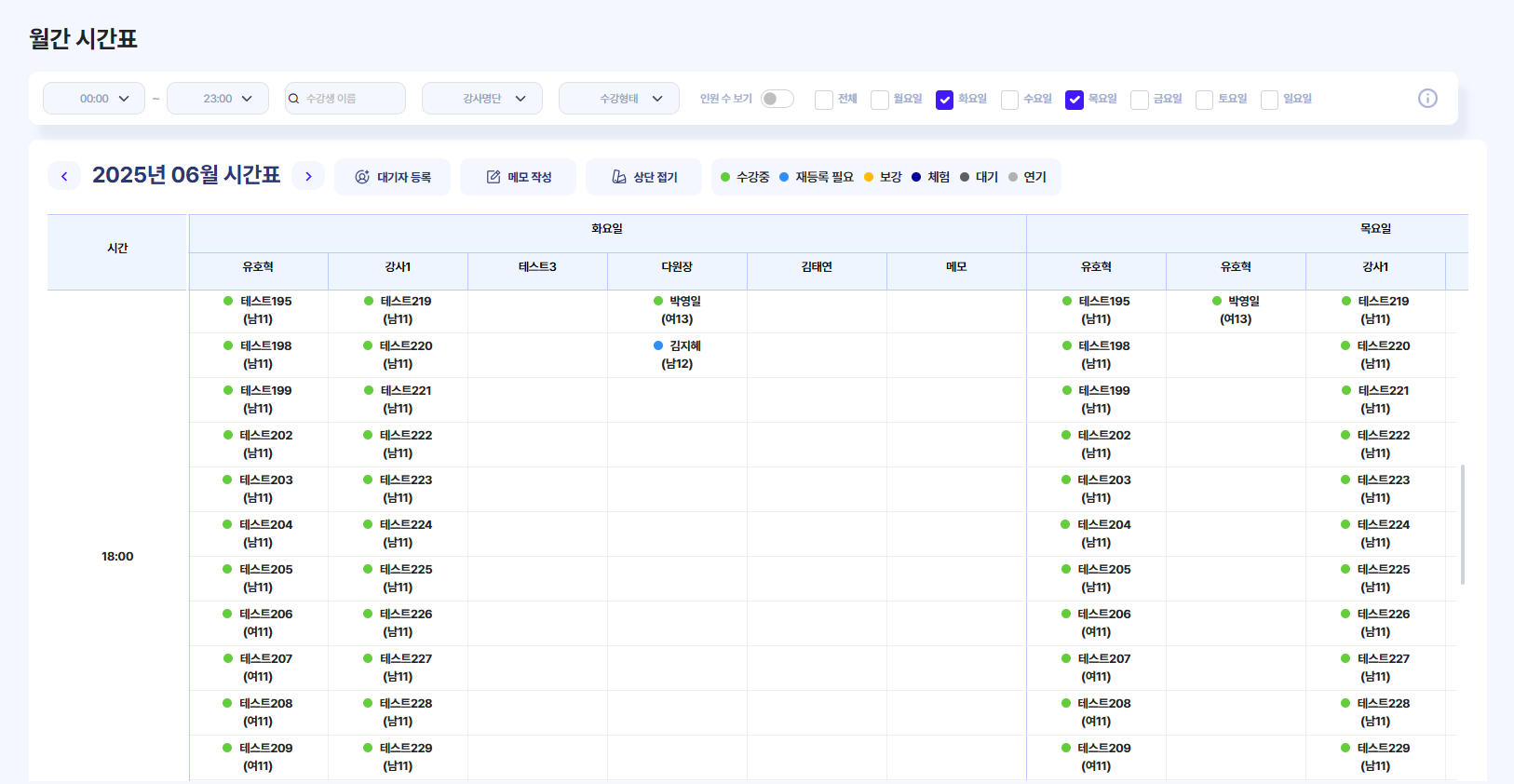Select the 목요일 day header
Viewport: 1514px width, 784px height.
(x=1375, y=229)
